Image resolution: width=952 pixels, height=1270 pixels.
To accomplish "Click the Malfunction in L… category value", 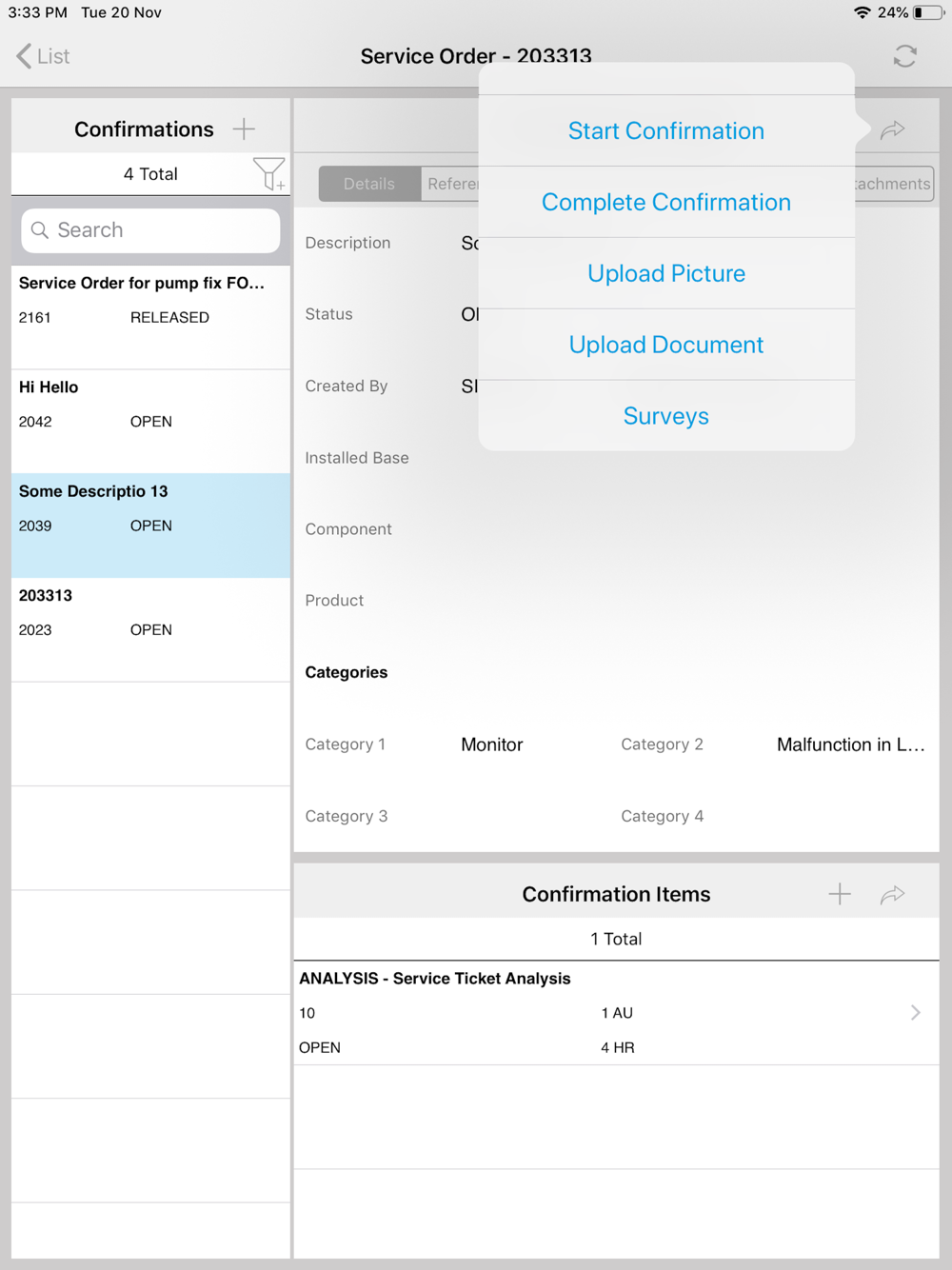I will [x=851, y=744].
